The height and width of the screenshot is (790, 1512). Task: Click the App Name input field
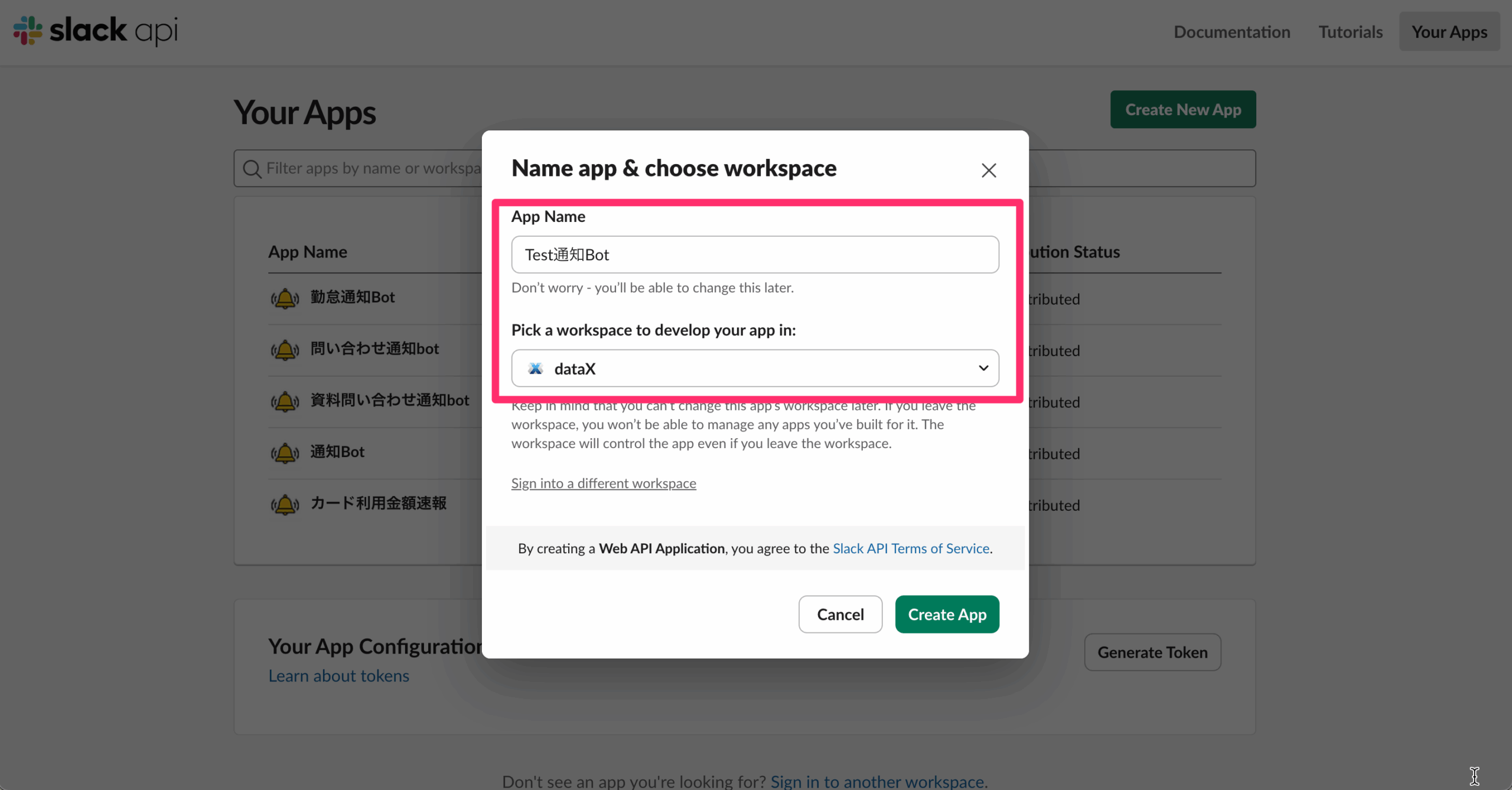(755, 254)
